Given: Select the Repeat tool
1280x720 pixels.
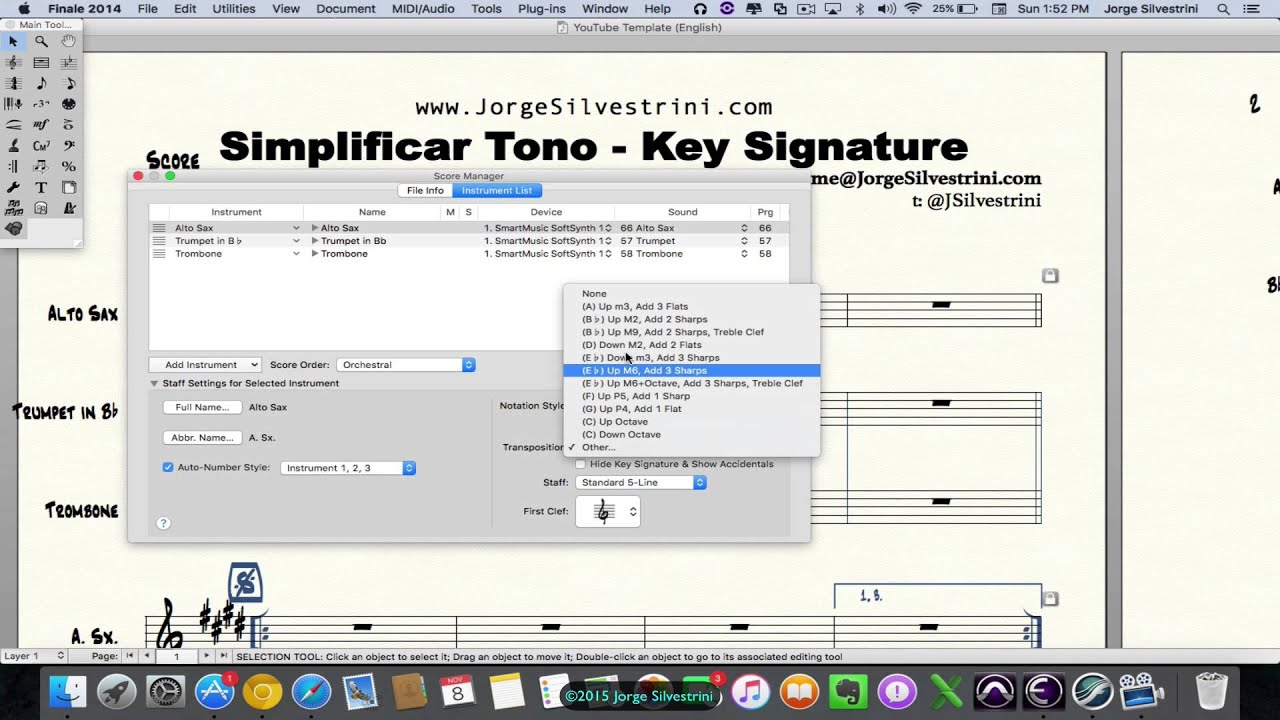Looking at the screenshot, I should pos(13,166).
